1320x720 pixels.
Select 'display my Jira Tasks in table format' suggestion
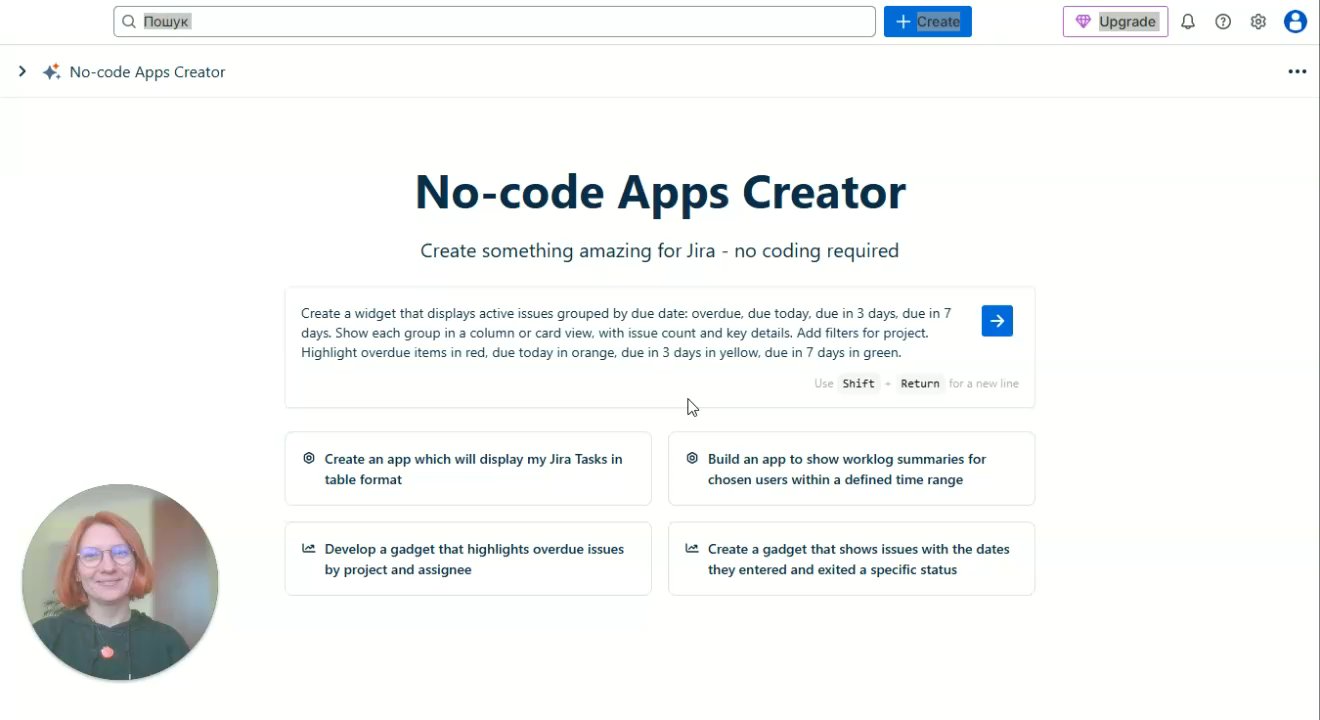pyautogui.click(x=468, y=469)
